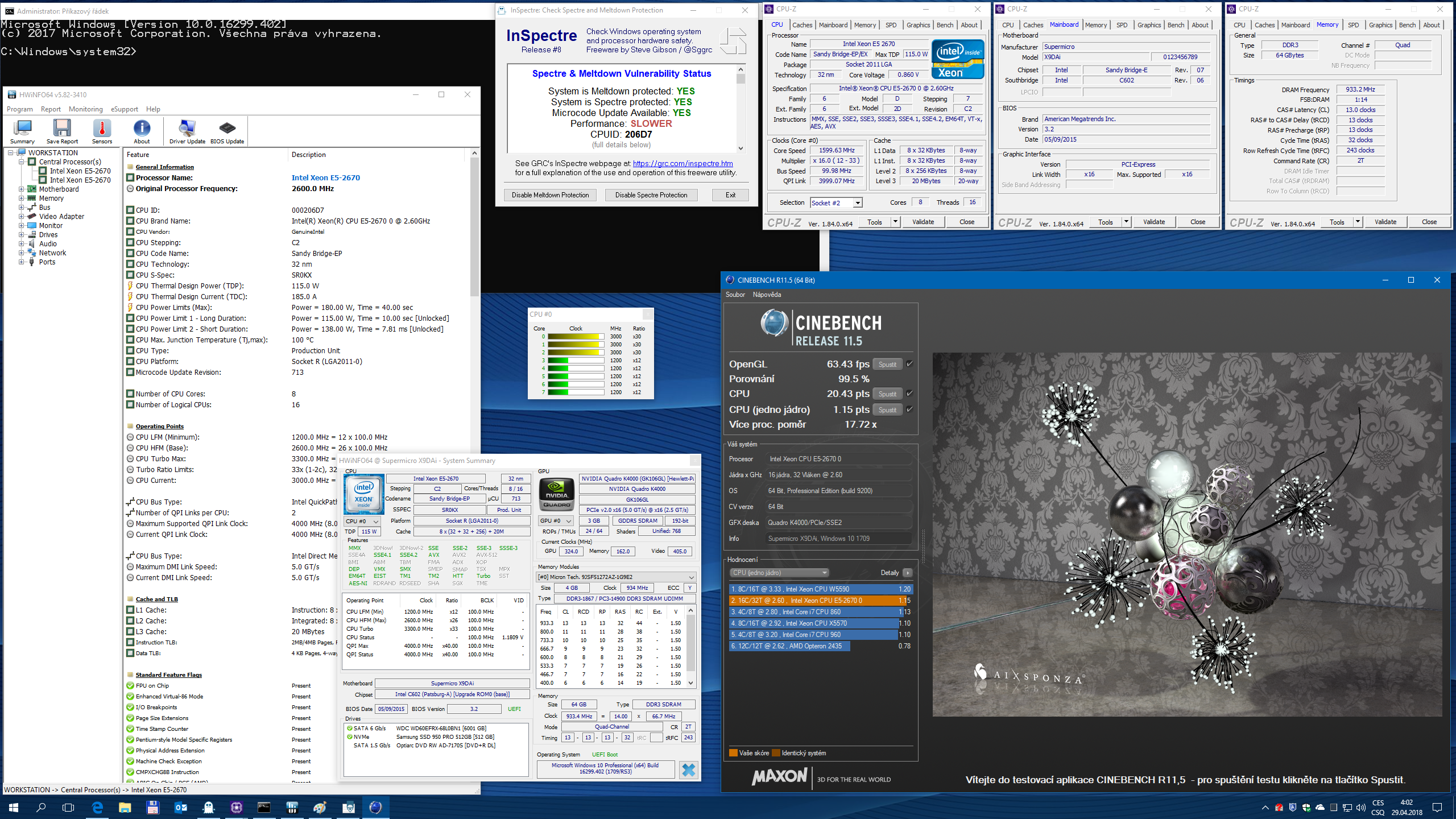Switch to Caches tab in CPU-Z CPU tab window
Image resolution: width=1456 pixels, height=819 pixels.
pyautogui.click(x=802, y=25)
